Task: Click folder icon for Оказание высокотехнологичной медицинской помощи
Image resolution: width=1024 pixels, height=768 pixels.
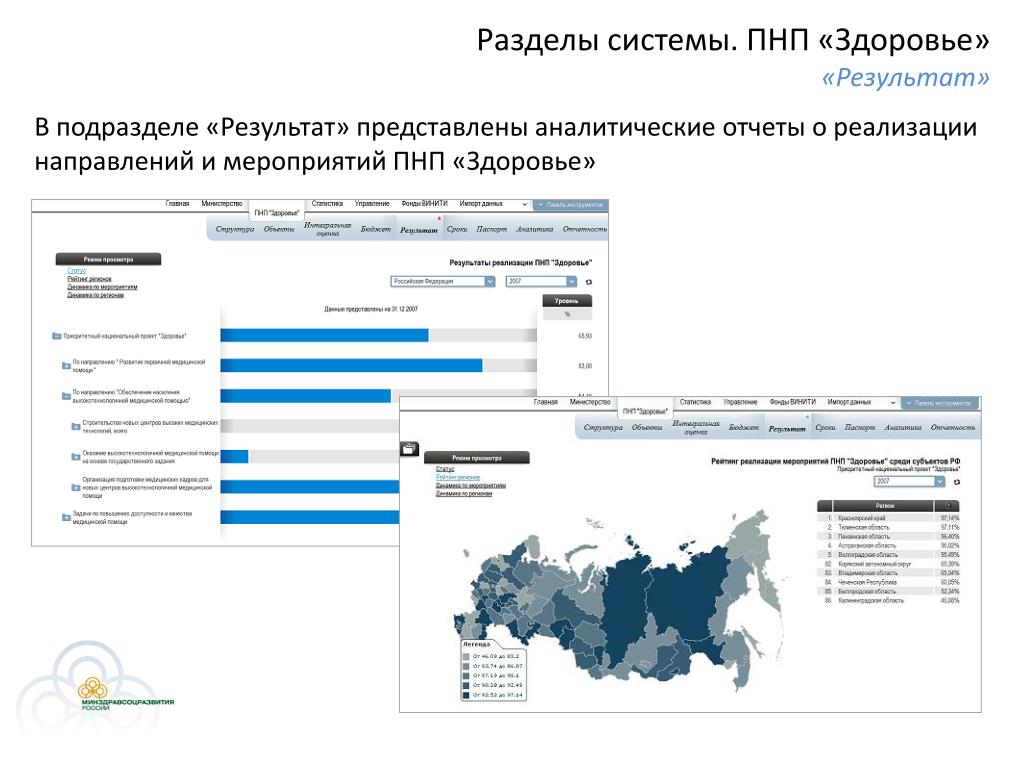Action: (x=76, y=457)
